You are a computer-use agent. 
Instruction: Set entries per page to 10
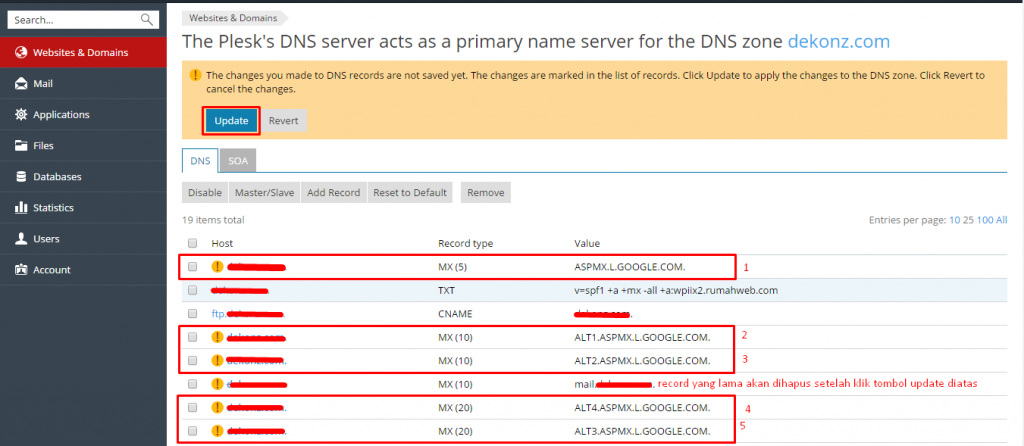[x=955, y=220]
